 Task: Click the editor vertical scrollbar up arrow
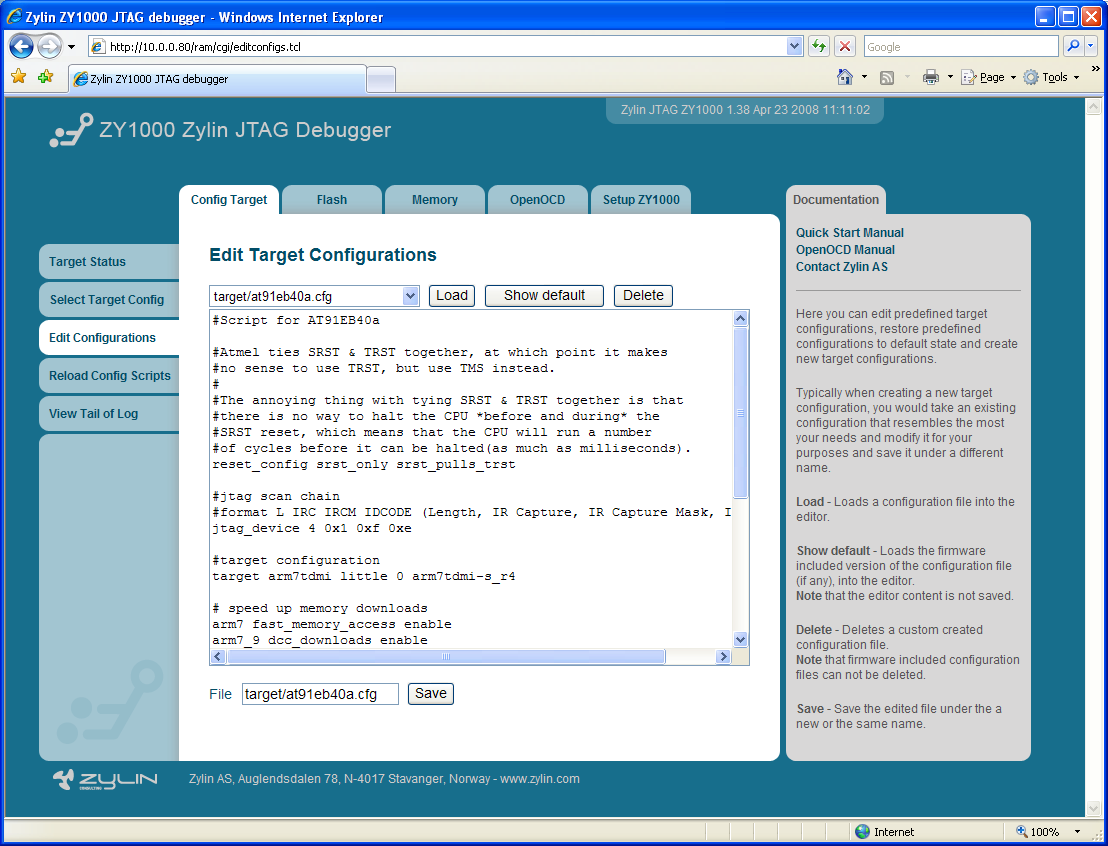[x=741, y=318]
